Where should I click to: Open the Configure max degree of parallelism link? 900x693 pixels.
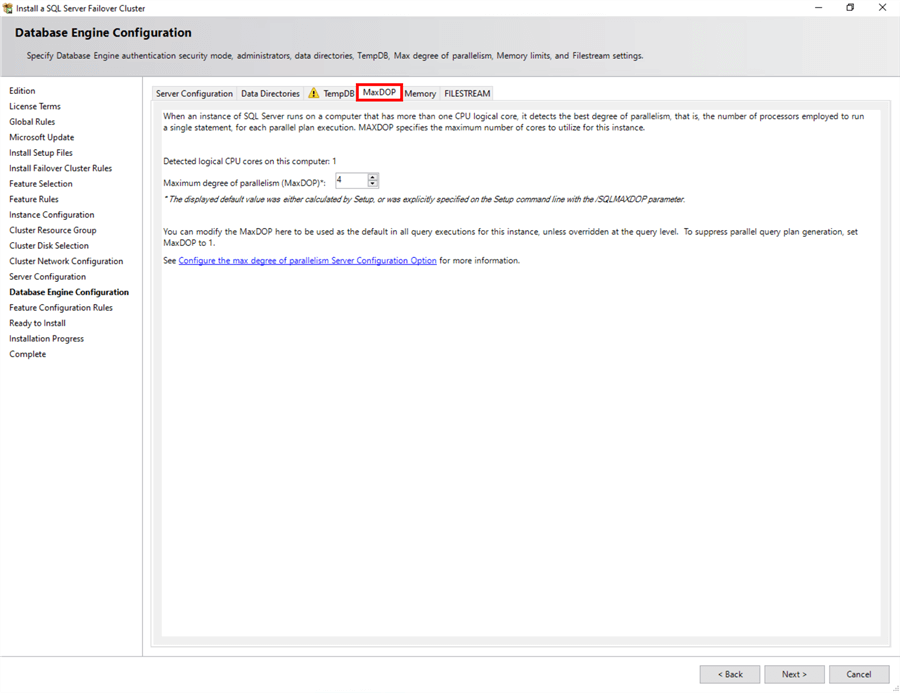pos(308,261)
